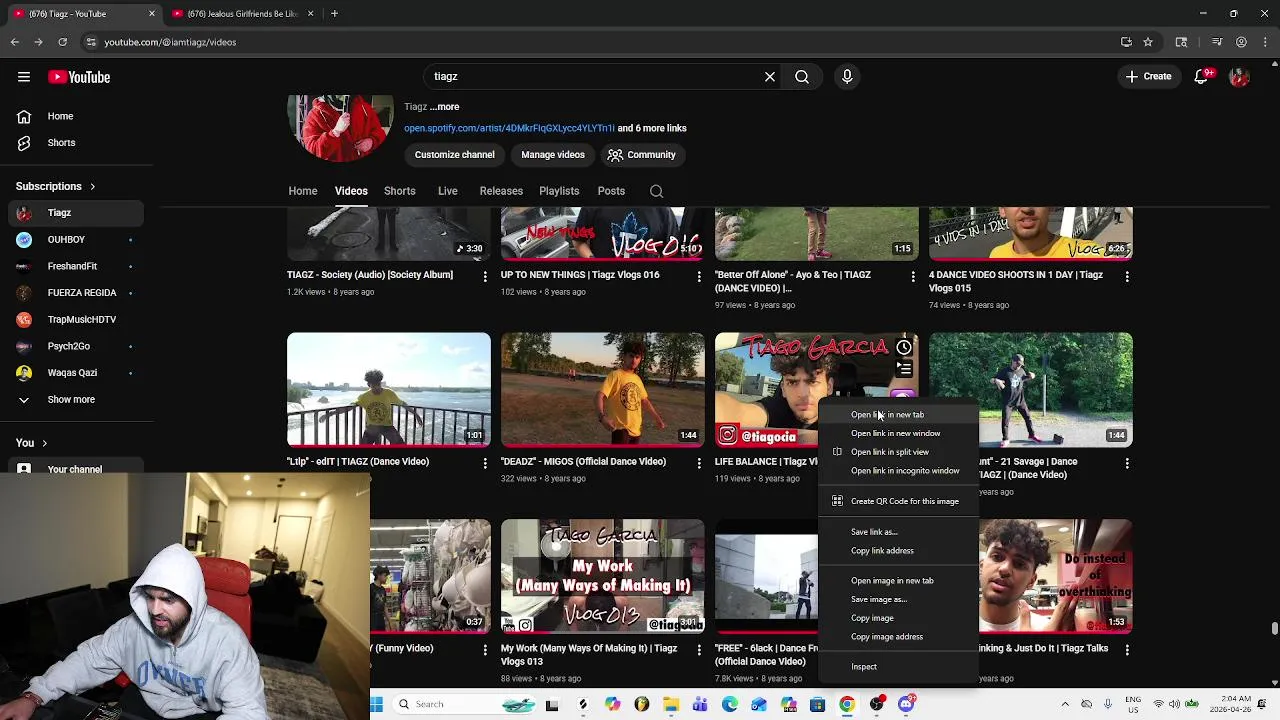Open options for DEADZ MIGOS video
Screen dimensions: 1280x720
699,463
